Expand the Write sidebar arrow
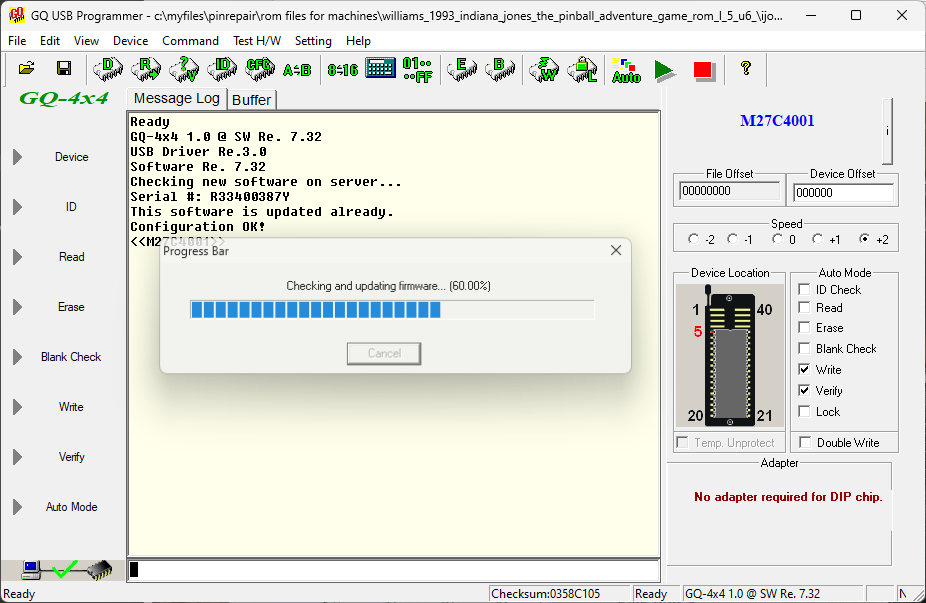The width and height of the screenshot is (926, 603). pos(17,407)
